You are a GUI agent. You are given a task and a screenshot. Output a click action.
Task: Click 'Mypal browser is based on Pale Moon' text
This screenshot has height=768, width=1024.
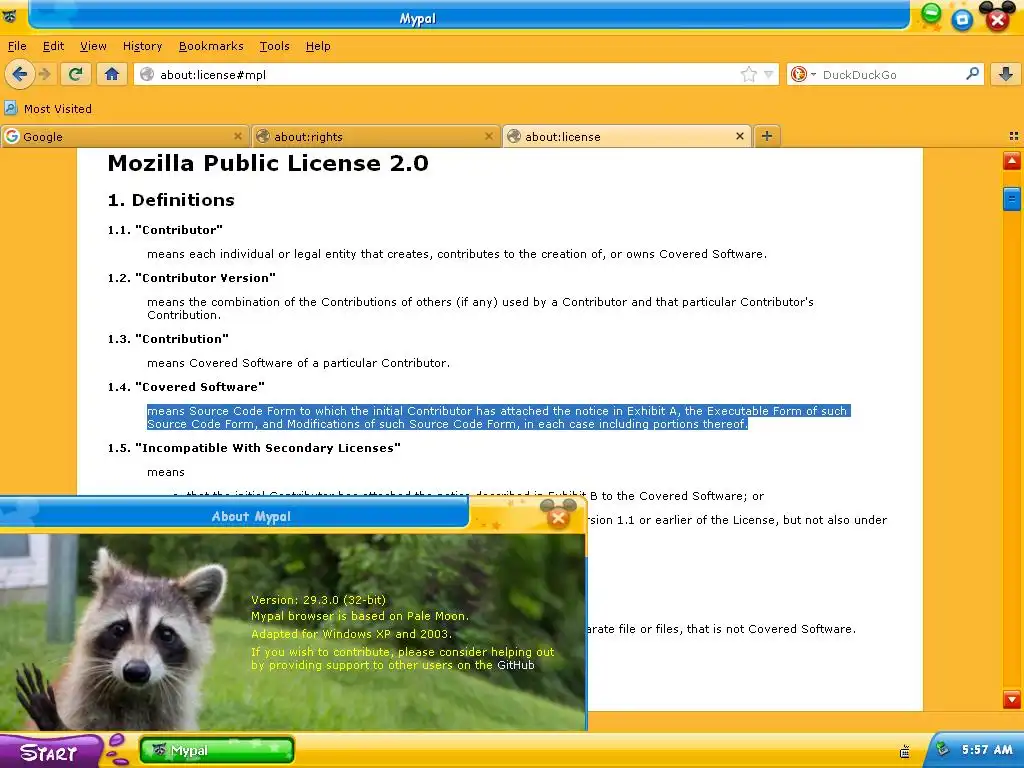(x=360, y=616)
